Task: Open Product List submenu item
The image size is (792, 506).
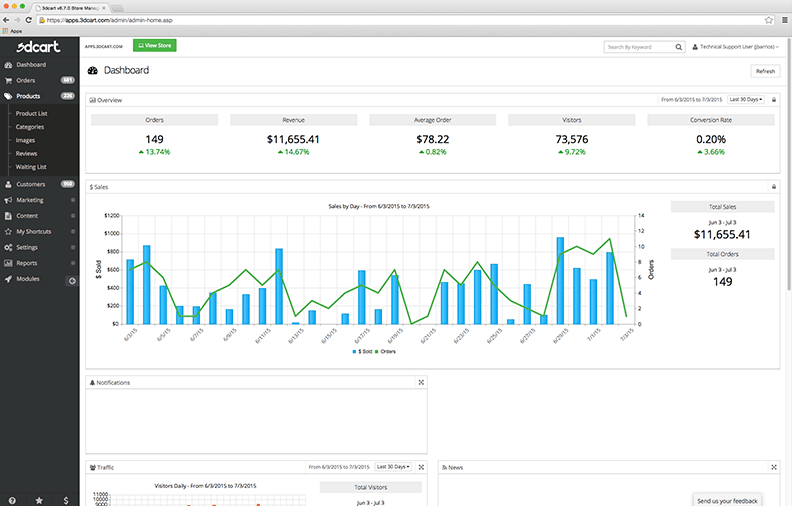Action: pos(31,114)
